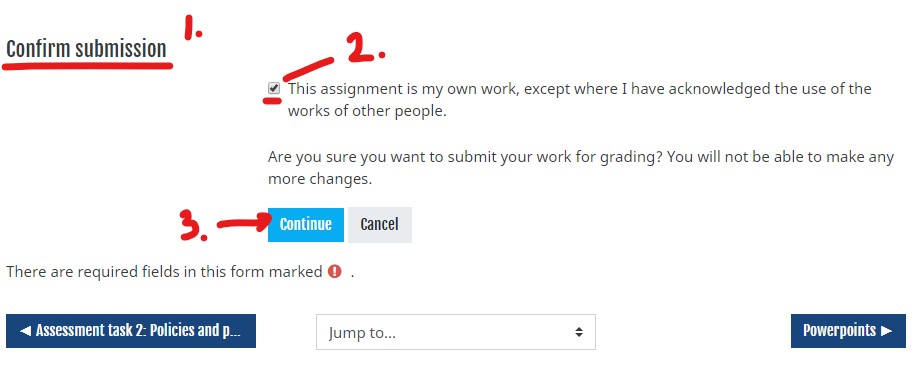918x374 pixels.
Task: Click the left triangle arrow on previous-activity button
Action: [25, 331]
